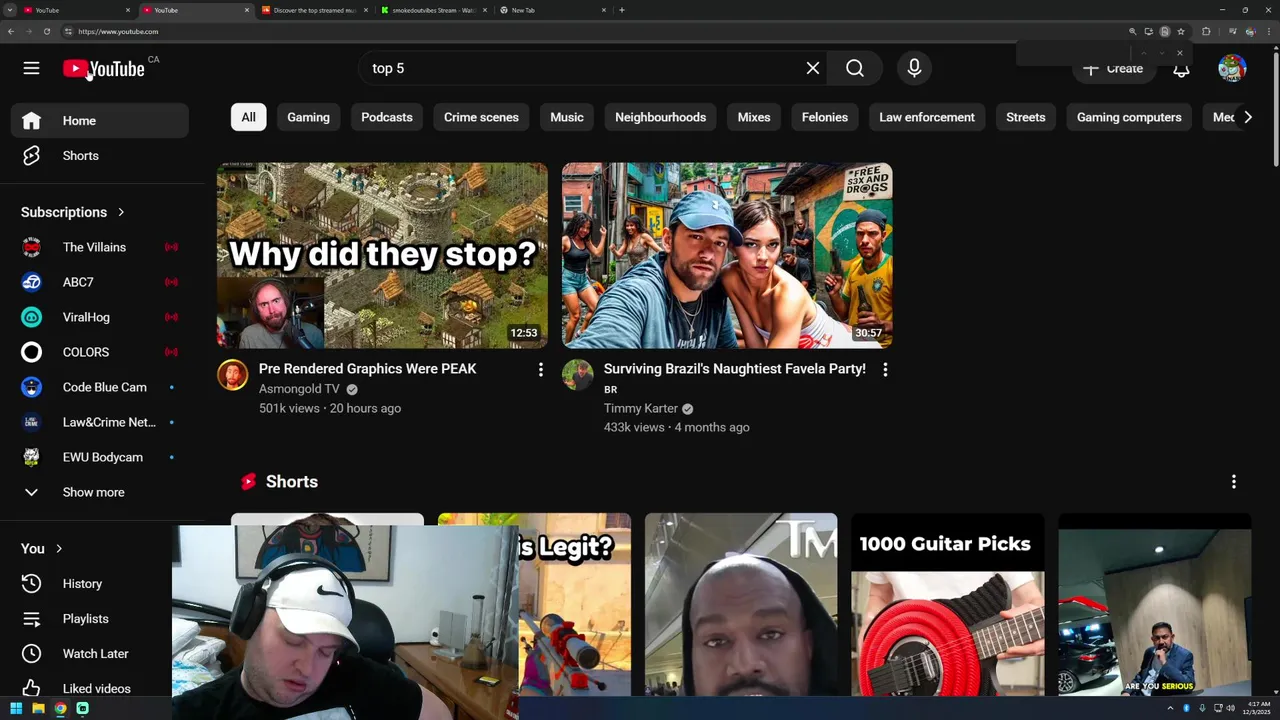The height and width of the screenshot is (720, 1280).
Task: Open ViralHog subscription channel
Action: coord(100,317)
